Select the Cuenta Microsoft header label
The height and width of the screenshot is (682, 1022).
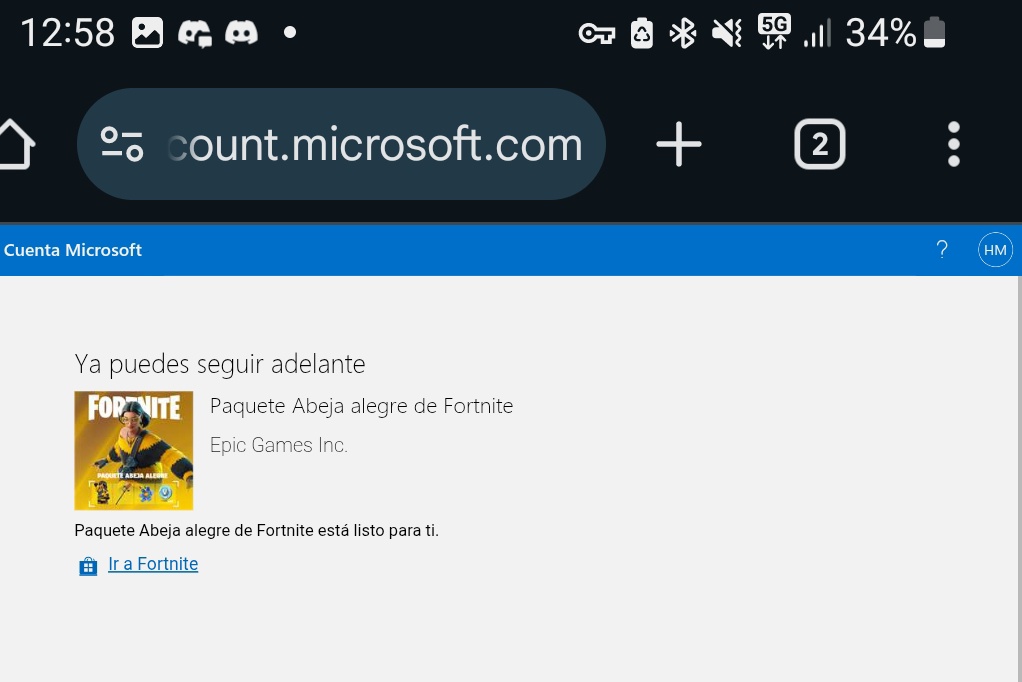click(72, 249)
